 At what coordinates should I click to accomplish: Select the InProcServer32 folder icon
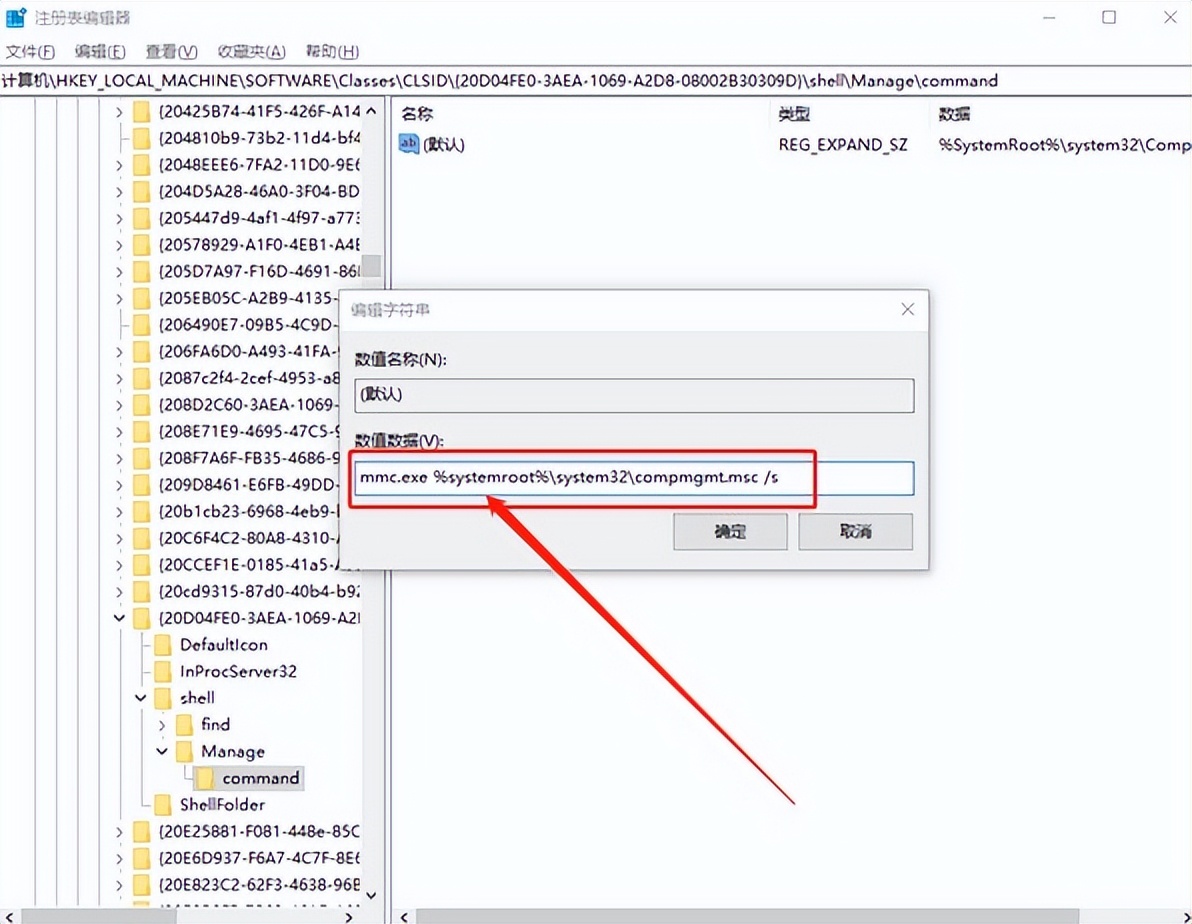click(x=163, y=672)
